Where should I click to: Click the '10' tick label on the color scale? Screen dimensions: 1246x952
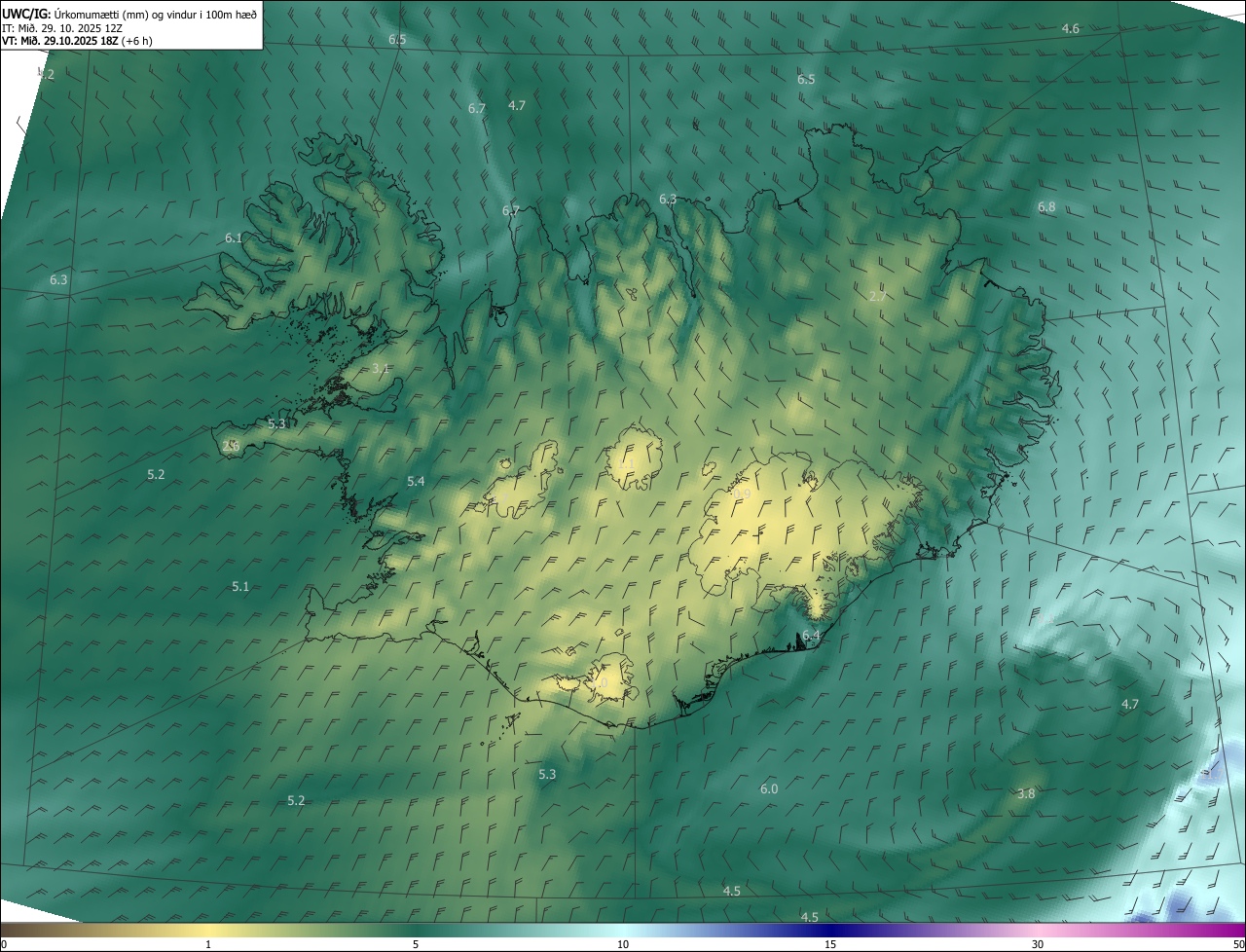click(623, 944)
